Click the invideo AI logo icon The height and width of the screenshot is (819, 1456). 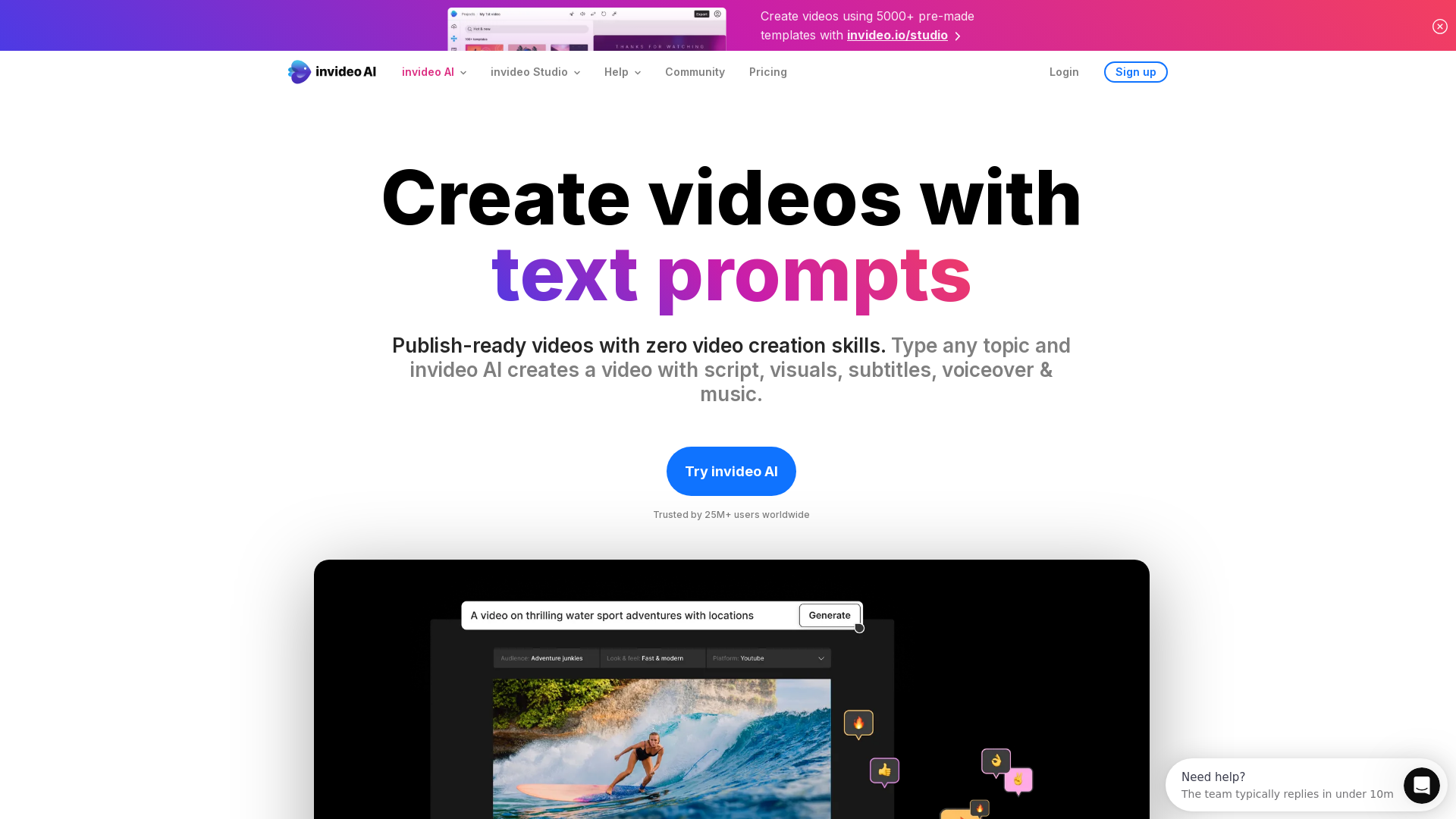(299, 72)
